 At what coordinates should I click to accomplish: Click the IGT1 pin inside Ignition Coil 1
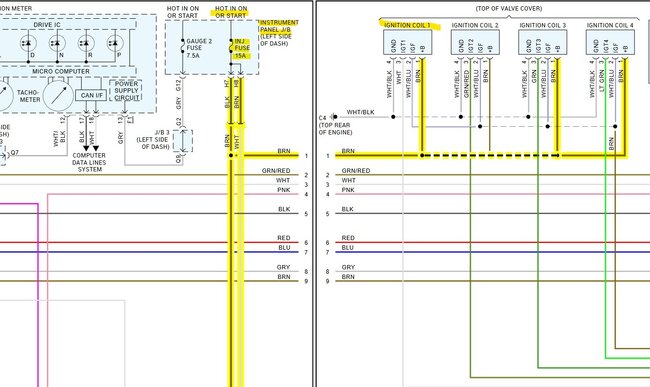(x=403, y=45)
